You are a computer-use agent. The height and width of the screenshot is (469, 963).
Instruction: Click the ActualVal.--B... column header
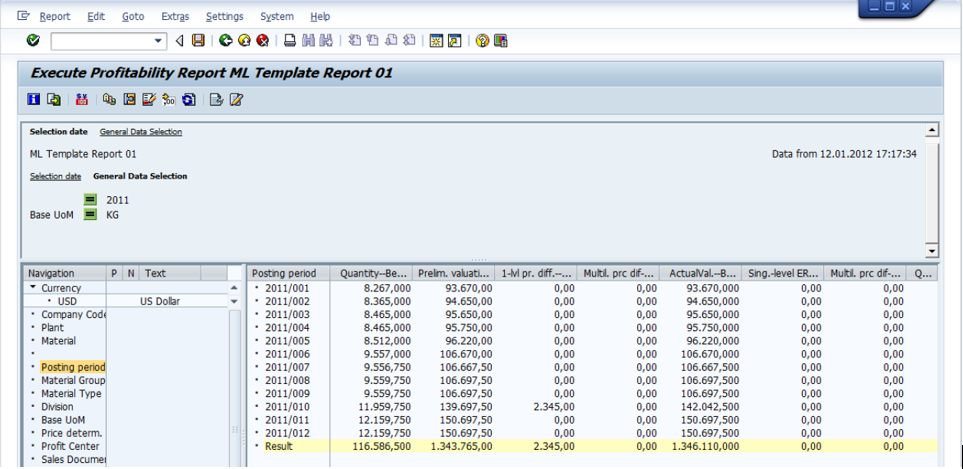coord(700,273)
